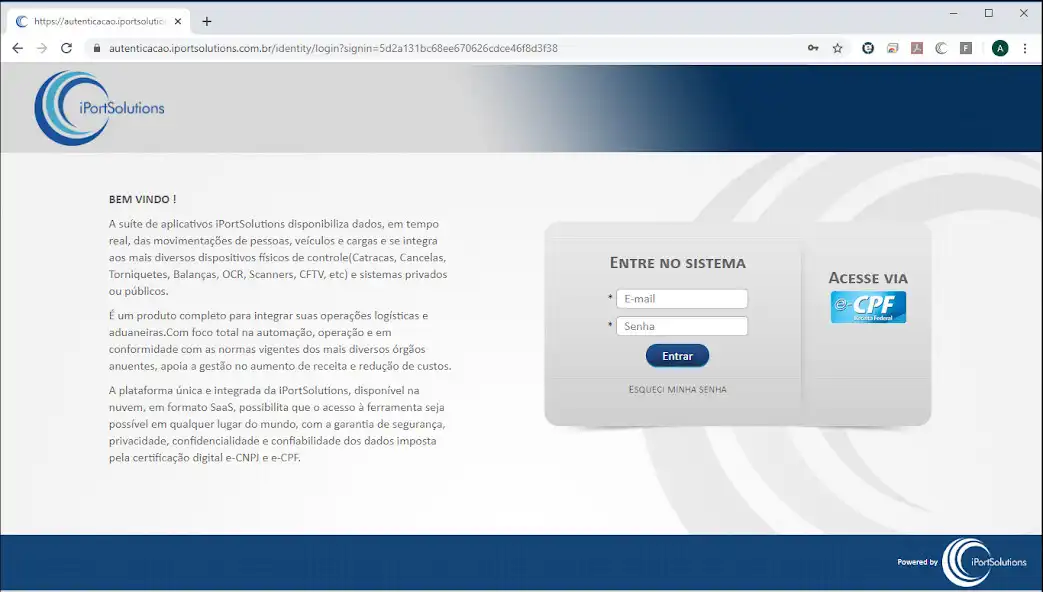
Task: Open the red PDF extension icon
Action: pyautogui.click(x=917, y=48)
